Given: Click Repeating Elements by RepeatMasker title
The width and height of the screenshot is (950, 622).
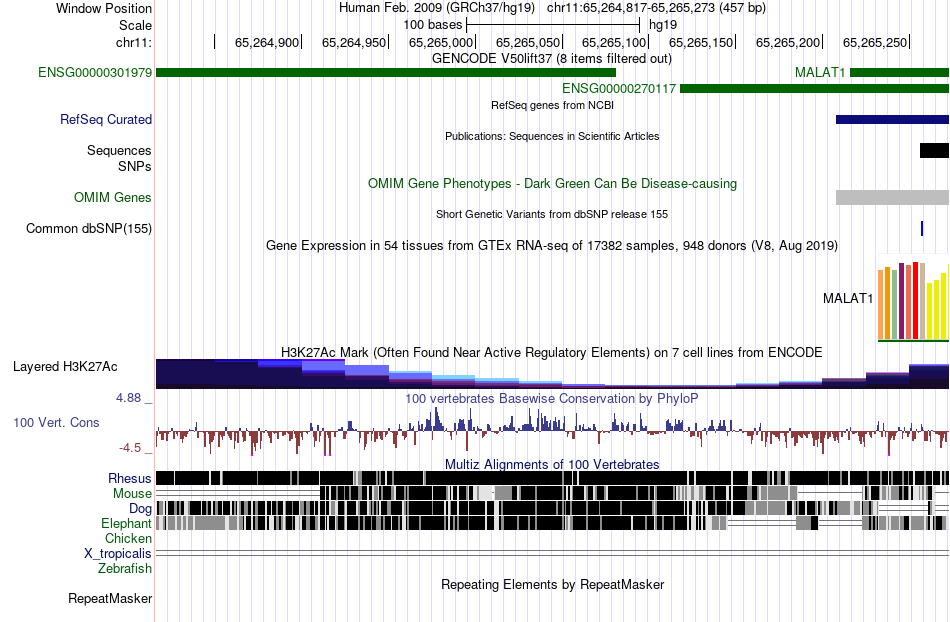Looking at the screenshot, I should point(553,584).
